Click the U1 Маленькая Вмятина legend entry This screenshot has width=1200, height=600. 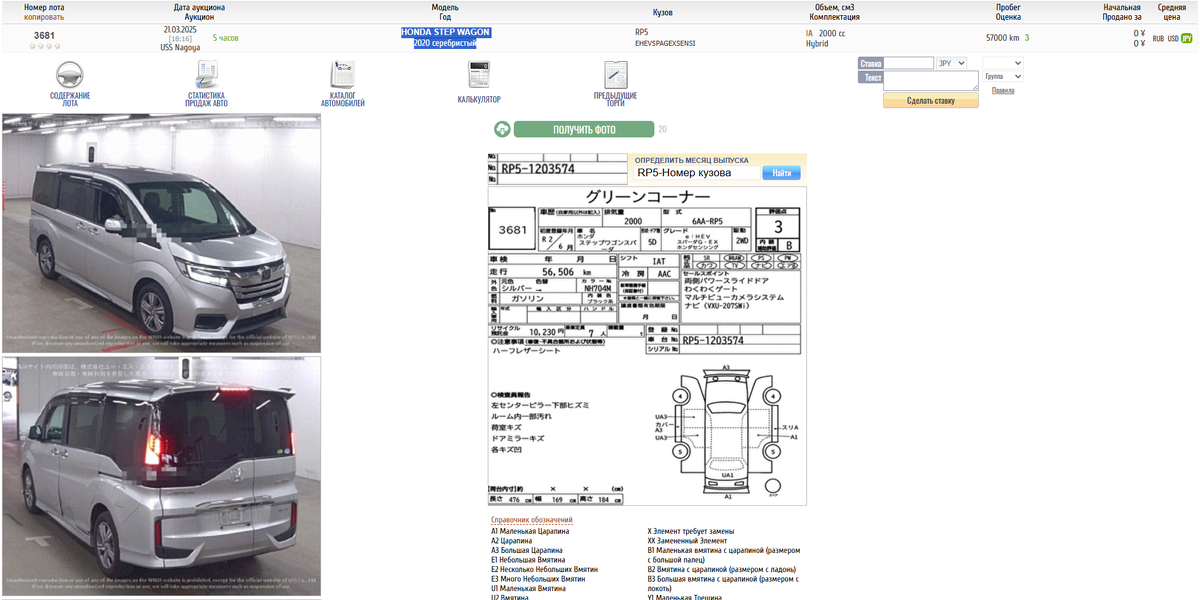pyautogui.click(x=528, y=589)
